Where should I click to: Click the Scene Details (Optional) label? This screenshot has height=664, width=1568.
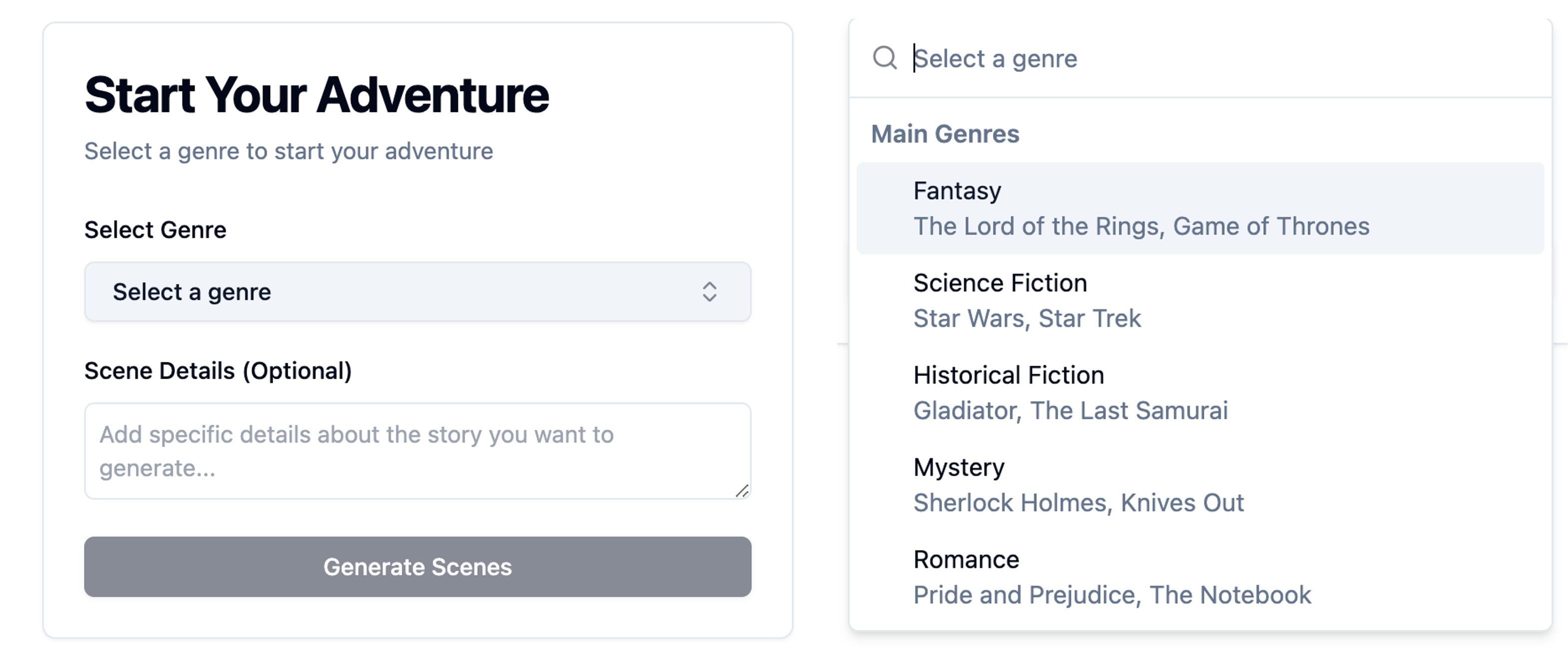[218, 371]
